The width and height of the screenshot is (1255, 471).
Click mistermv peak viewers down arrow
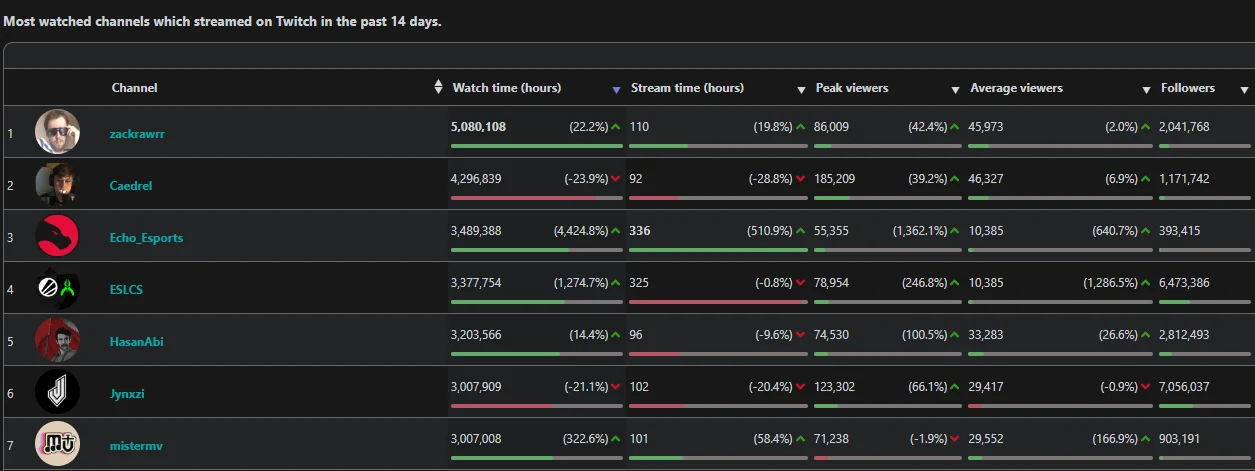point(955,439)
